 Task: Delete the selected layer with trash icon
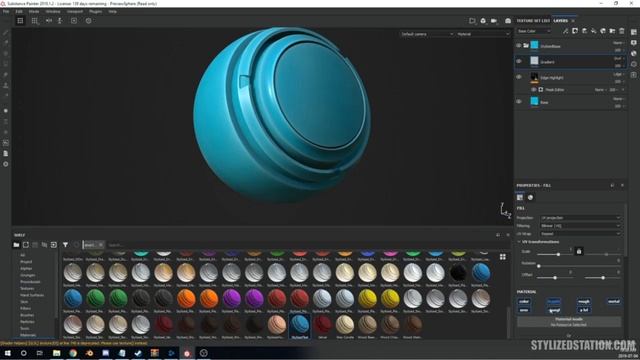coord(622,31)
